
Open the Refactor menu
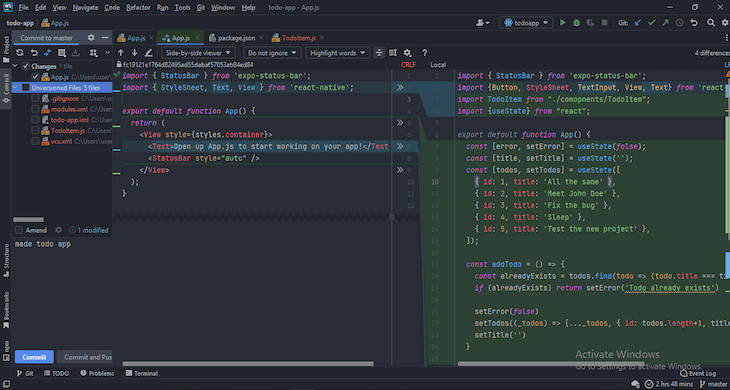click(x=138, y=7)
